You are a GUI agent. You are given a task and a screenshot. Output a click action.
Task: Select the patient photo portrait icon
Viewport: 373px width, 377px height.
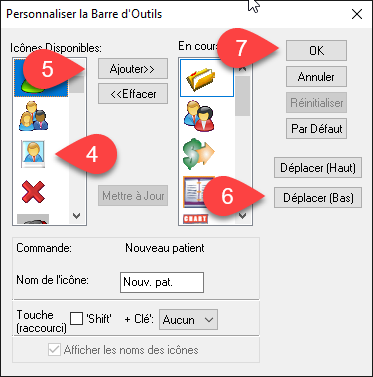point(33,154)
